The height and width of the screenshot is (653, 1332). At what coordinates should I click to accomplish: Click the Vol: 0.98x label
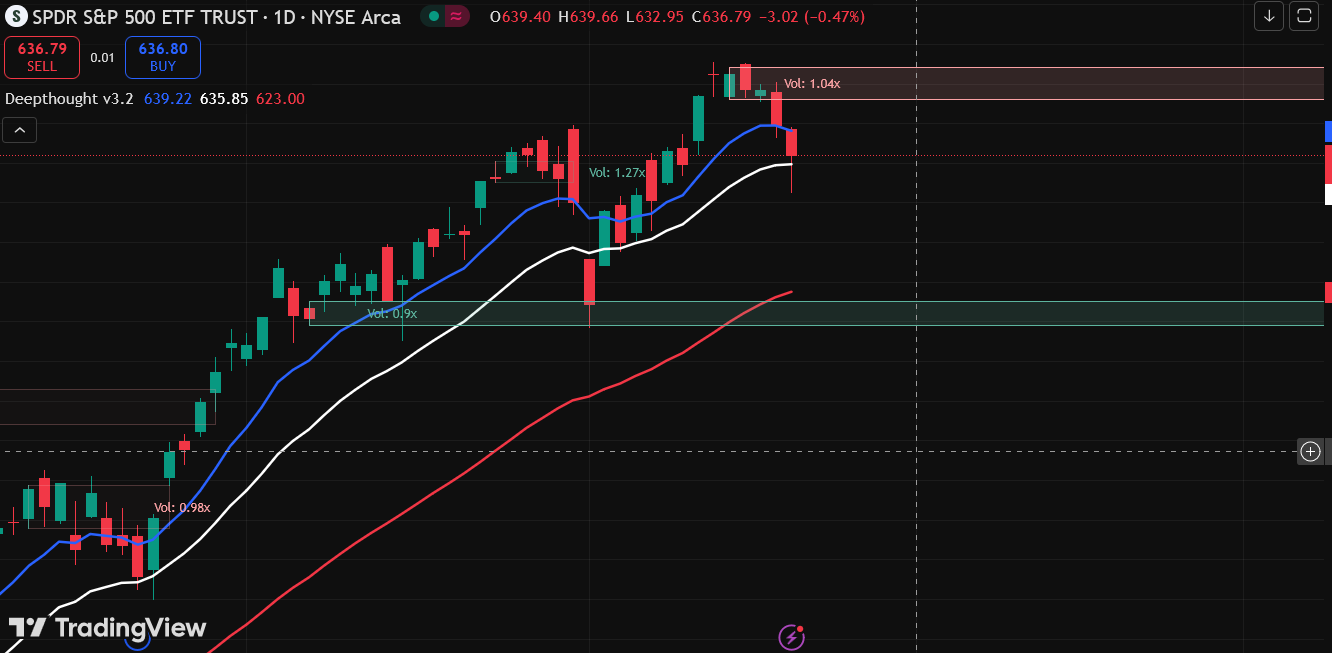coord(182,508)
